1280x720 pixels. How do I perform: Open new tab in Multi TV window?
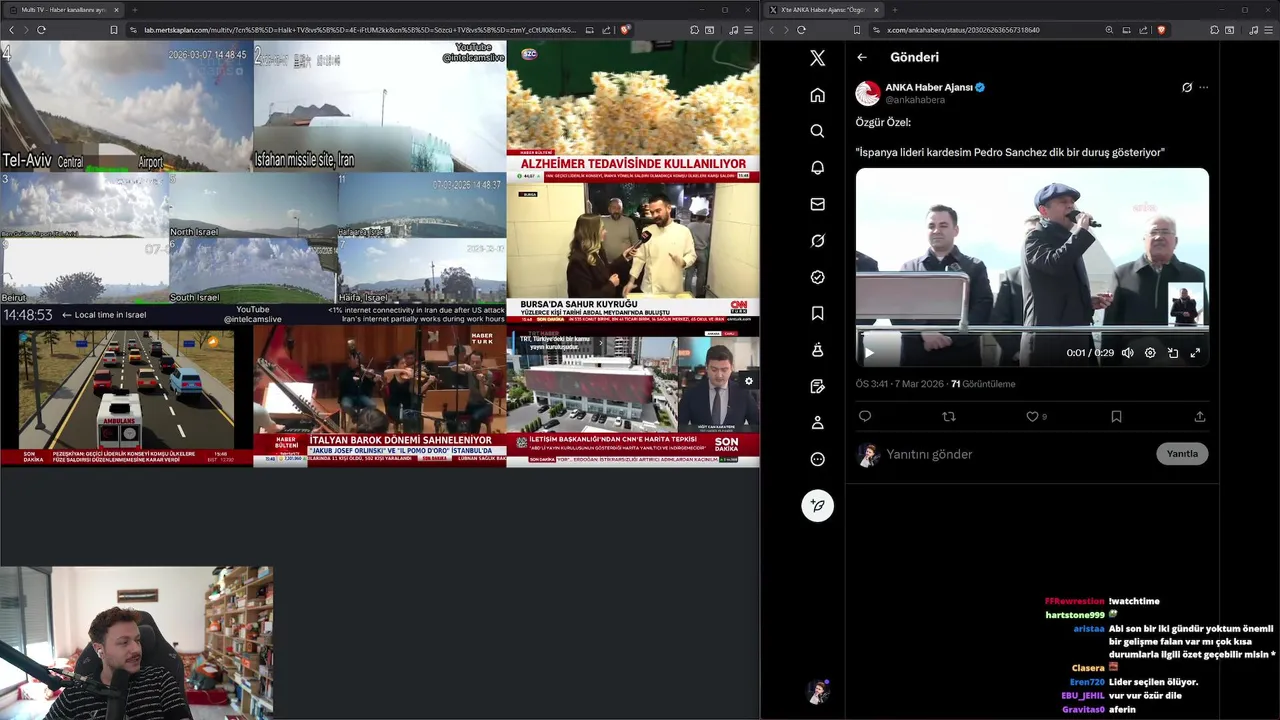pyautogui.click(x=135, y=10)
